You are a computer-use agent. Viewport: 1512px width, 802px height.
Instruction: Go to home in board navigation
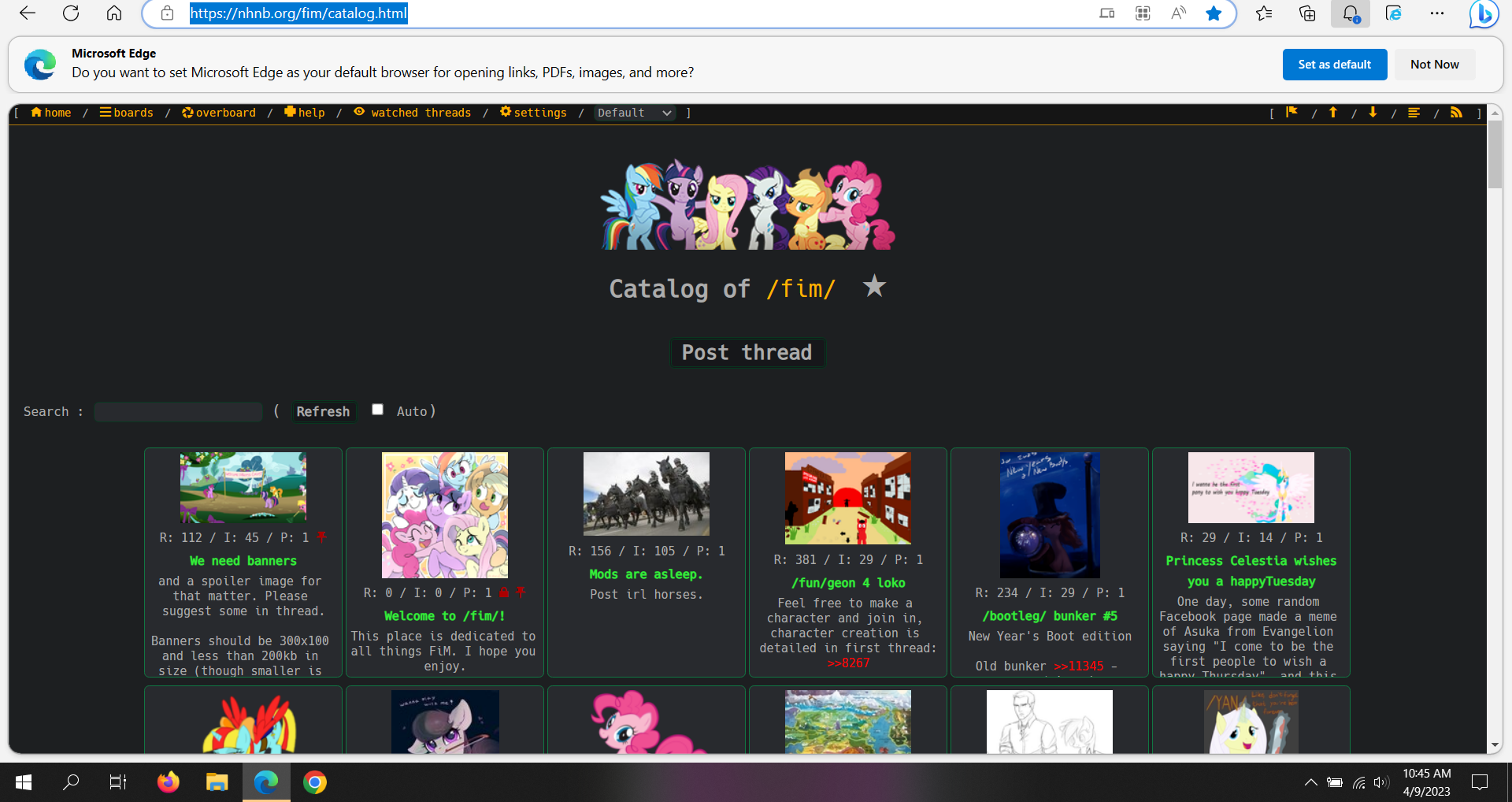click(x=50, y=113)
